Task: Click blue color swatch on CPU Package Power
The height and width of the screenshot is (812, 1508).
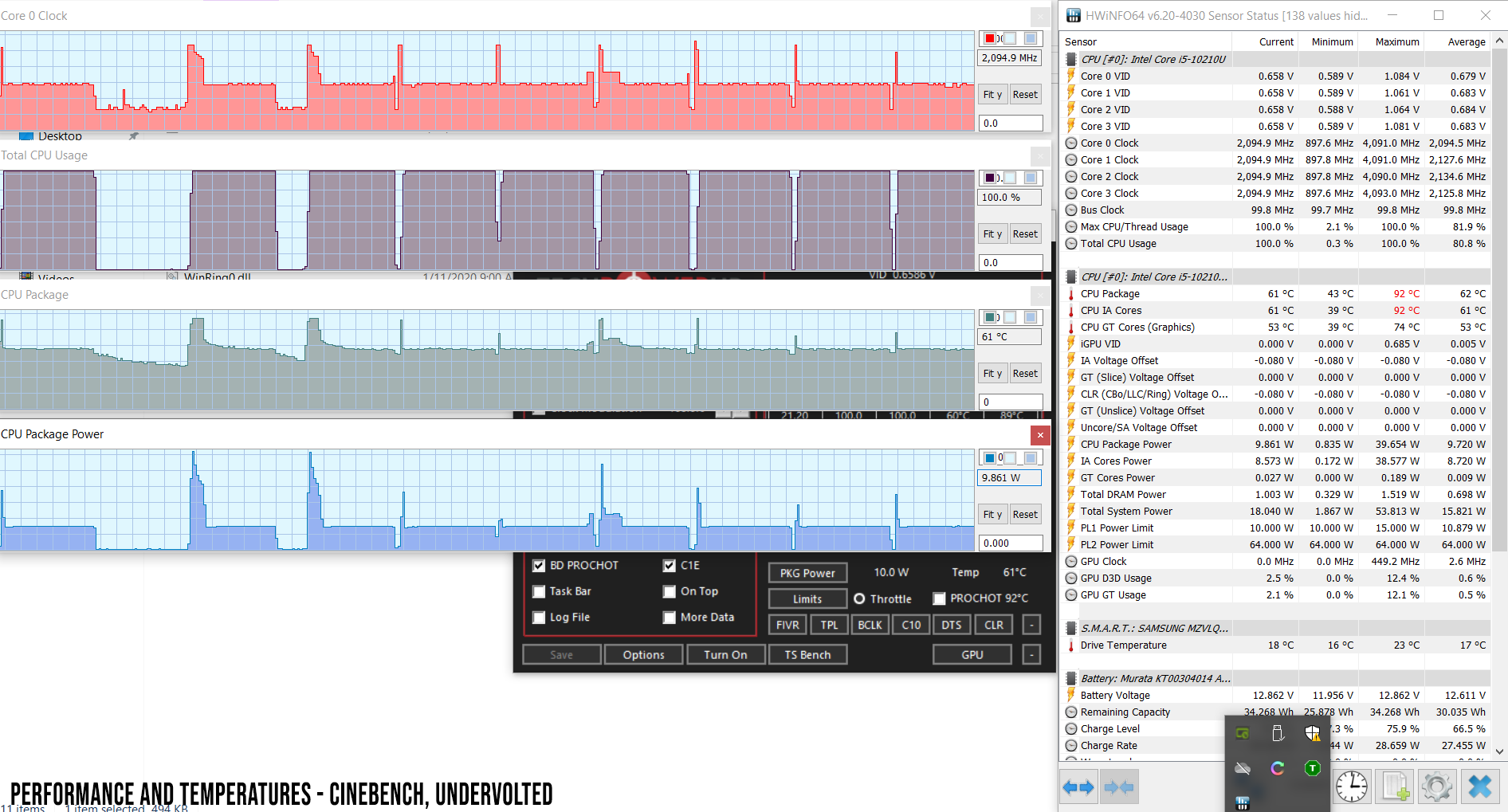Action: coord(989,457)
